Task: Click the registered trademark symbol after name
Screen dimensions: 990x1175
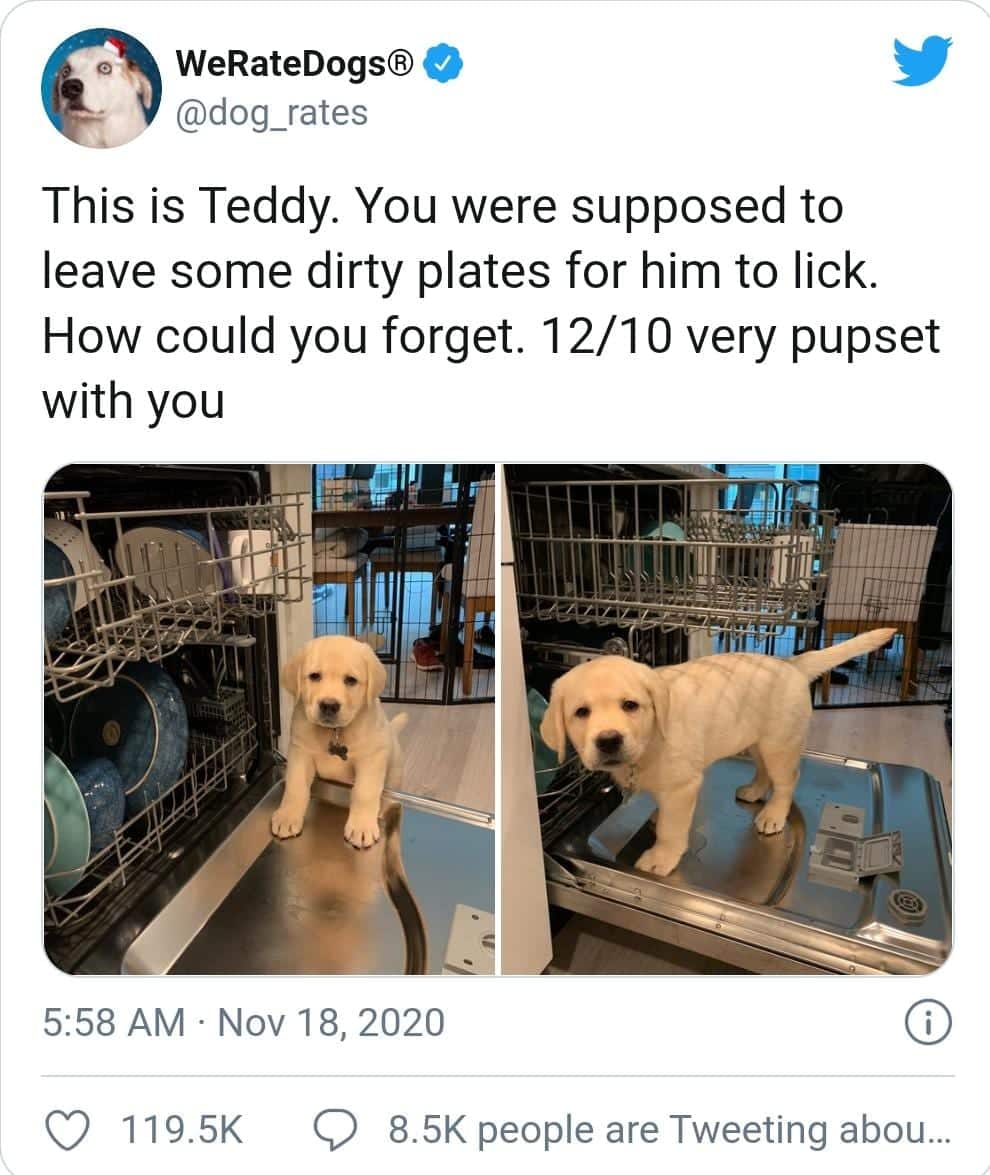Action: pos(402,64)
